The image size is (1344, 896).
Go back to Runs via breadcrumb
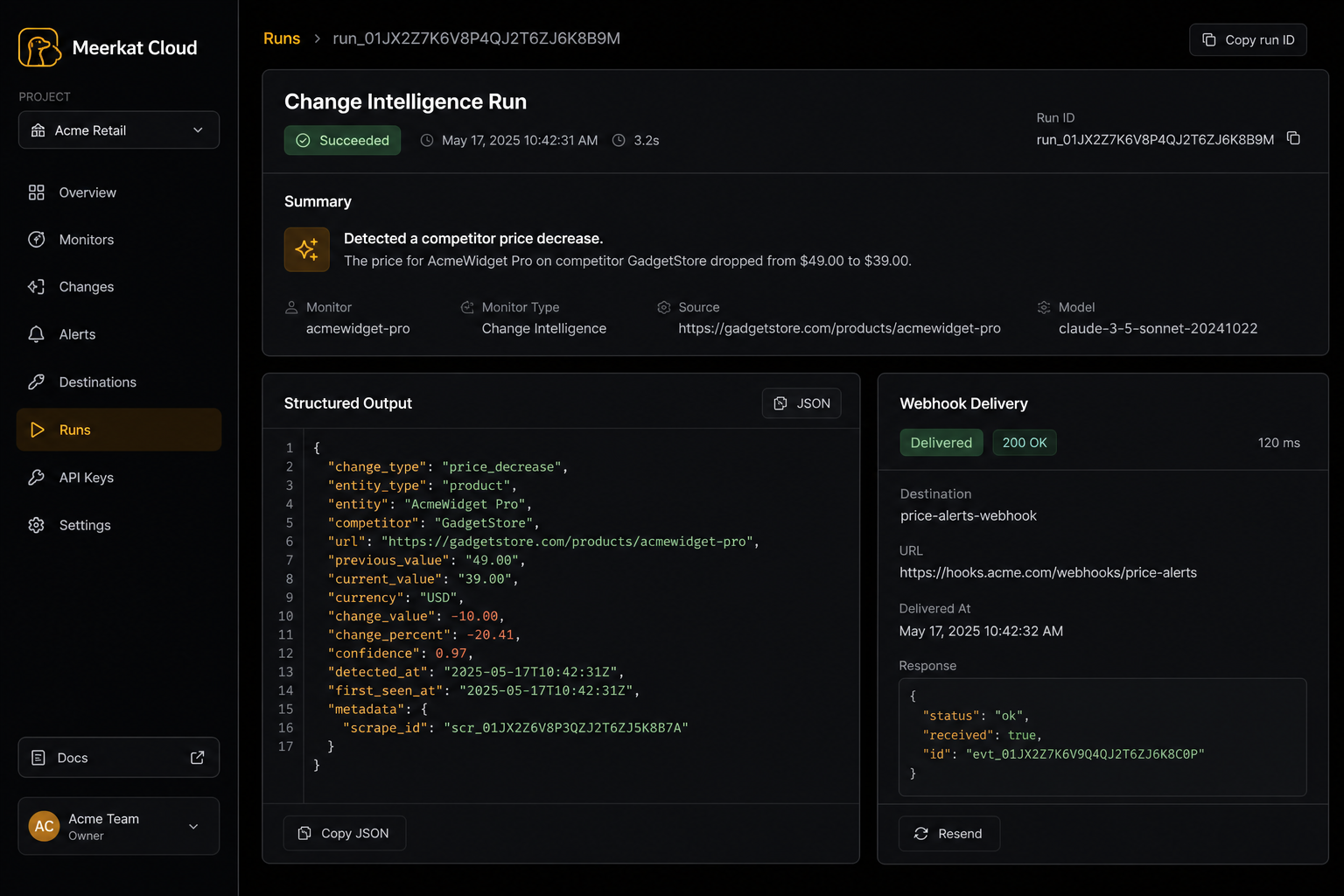tap(282, 38)
